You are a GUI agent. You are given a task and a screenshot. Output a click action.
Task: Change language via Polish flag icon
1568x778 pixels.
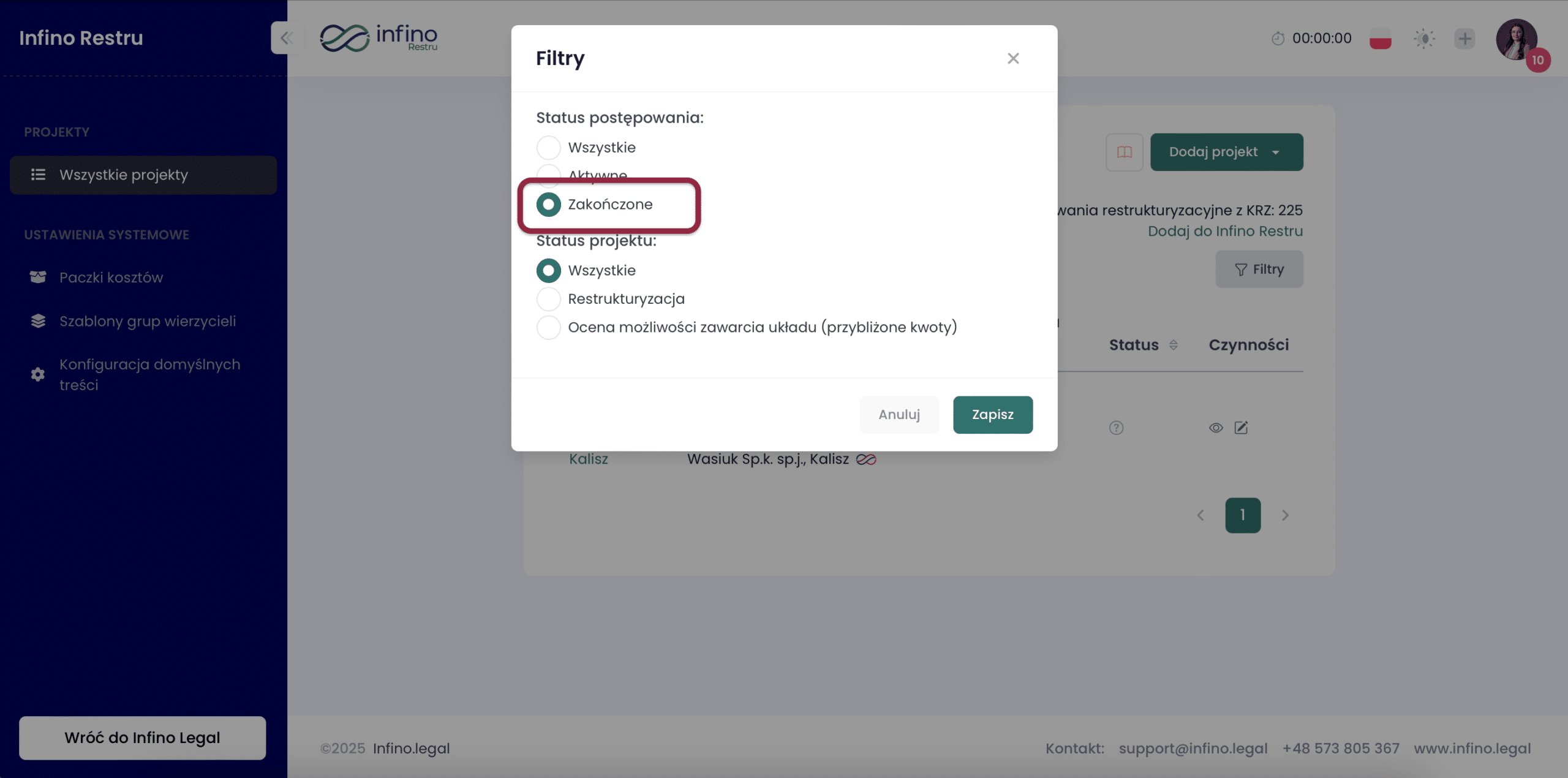tap(1381, 39)
